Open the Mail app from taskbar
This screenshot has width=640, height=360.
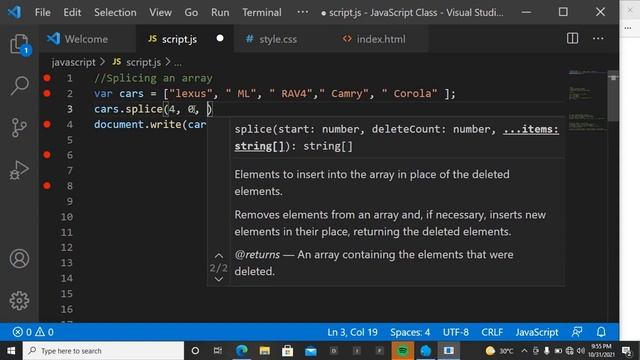(x=311, y=351)
